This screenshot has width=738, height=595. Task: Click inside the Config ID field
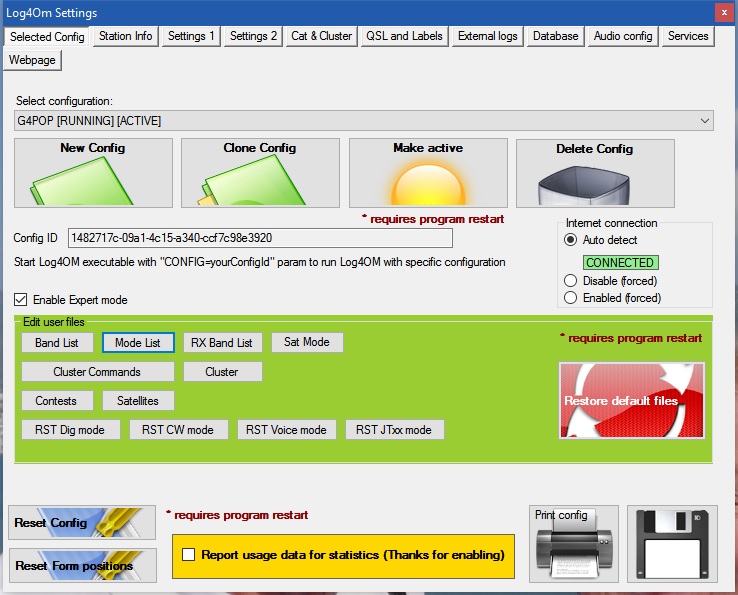point(260,238)
